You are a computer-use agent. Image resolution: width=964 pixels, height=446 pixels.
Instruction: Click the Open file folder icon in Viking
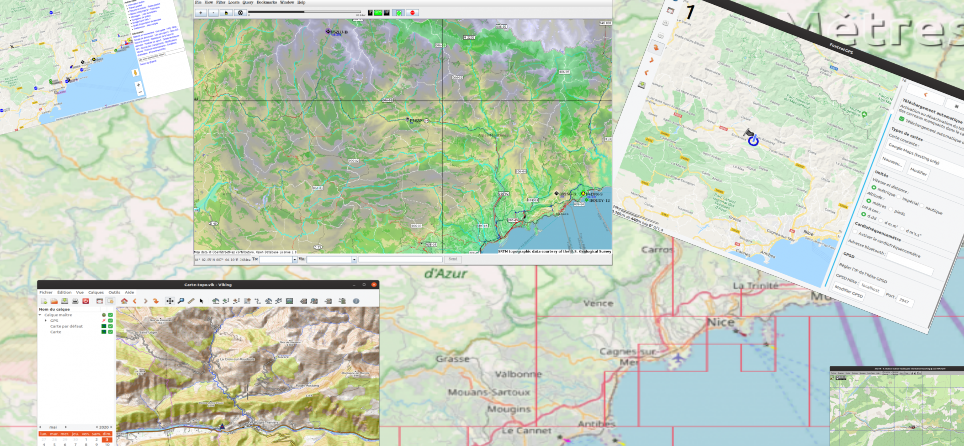54,301
